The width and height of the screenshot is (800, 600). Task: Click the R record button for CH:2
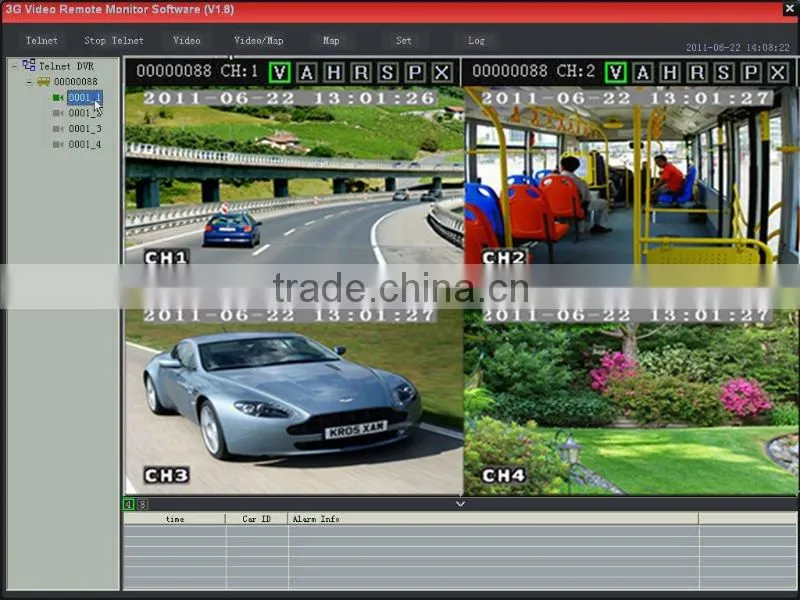pos(697,72)
